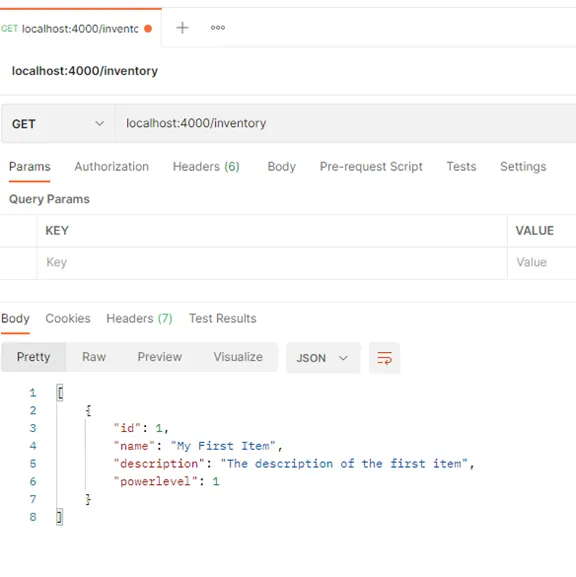This screenshot has width=576, height=577.
Task: Click the KEY column header
Action: (57, 231)
